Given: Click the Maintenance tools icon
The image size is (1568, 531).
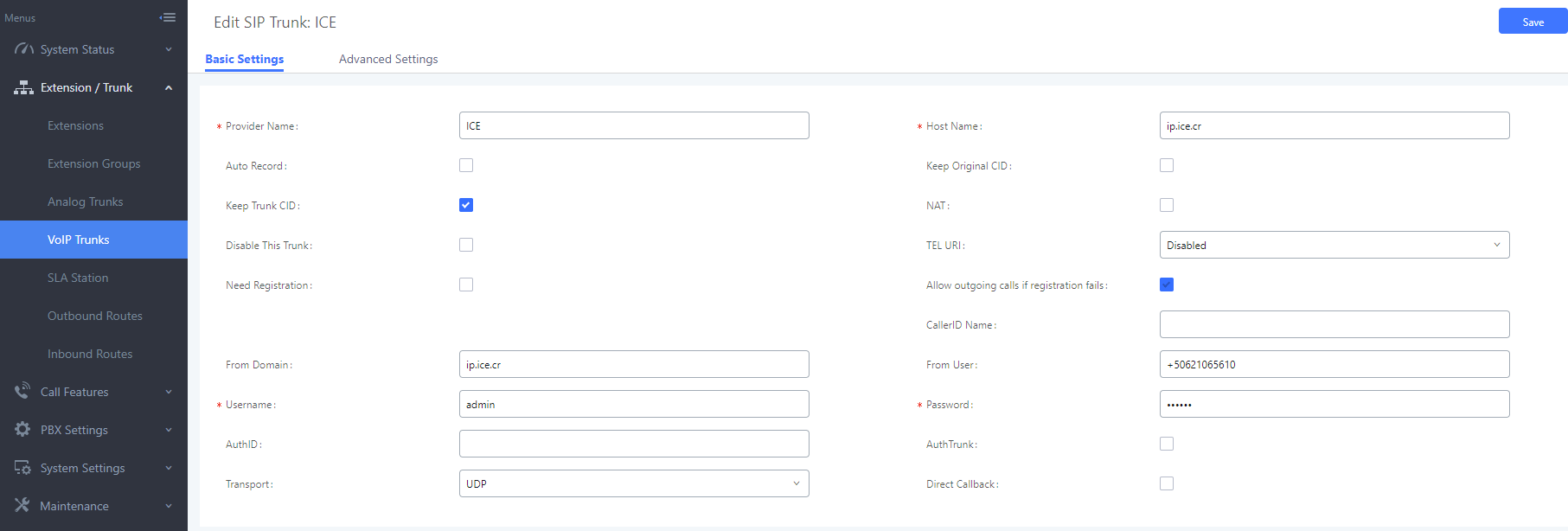Looking at the screenshot, I should [22, 506].
